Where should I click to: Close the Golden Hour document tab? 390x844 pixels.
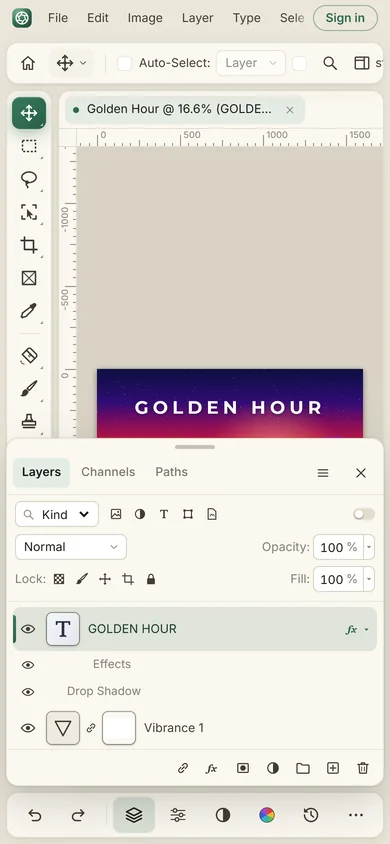(290, 110)
